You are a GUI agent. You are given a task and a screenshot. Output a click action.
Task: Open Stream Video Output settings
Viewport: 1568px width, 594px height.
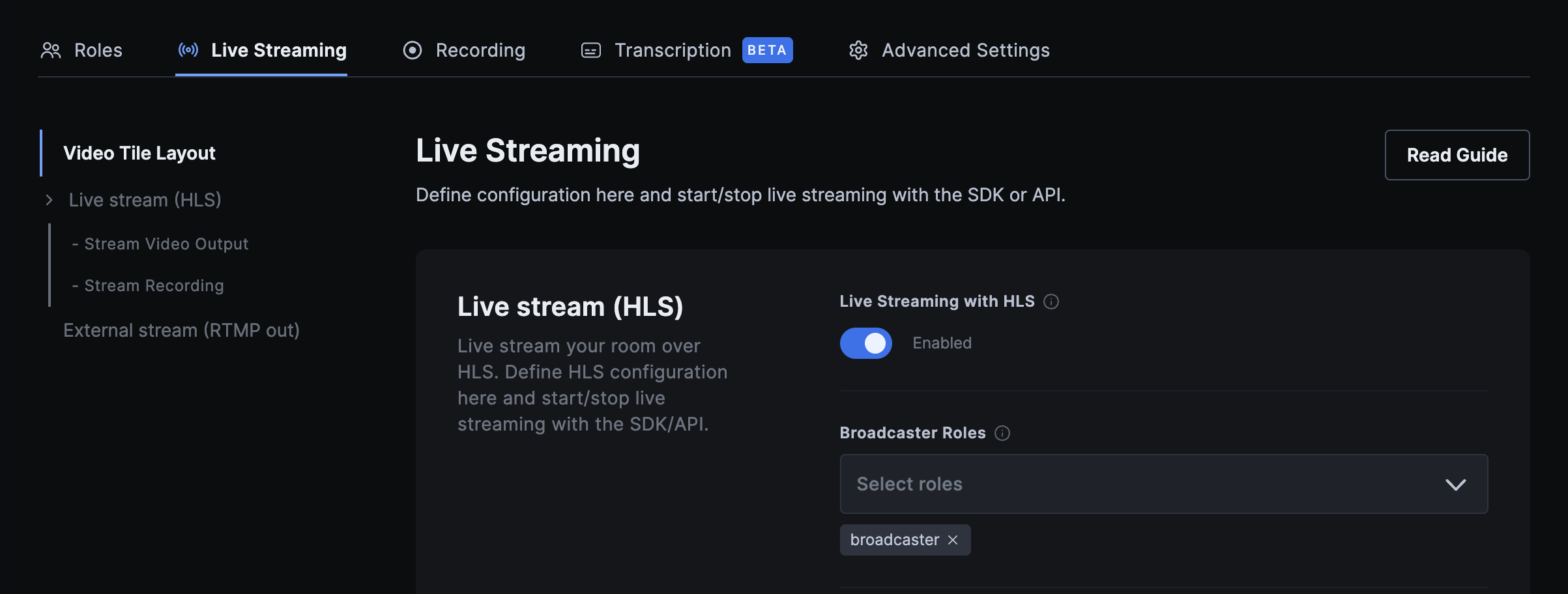[166, 244]
